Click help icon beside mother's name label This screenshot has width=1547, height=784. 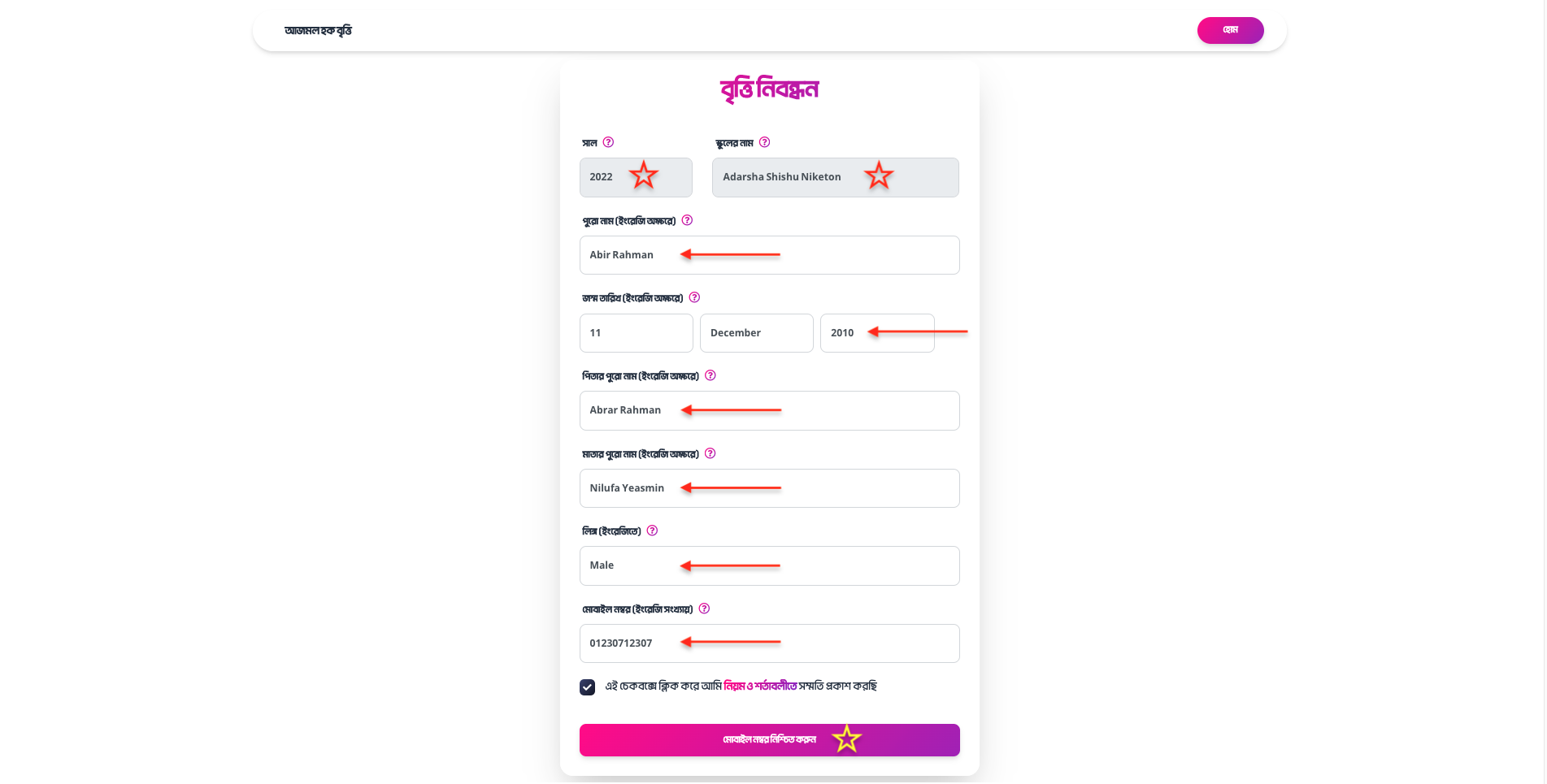tap(710, 453)
